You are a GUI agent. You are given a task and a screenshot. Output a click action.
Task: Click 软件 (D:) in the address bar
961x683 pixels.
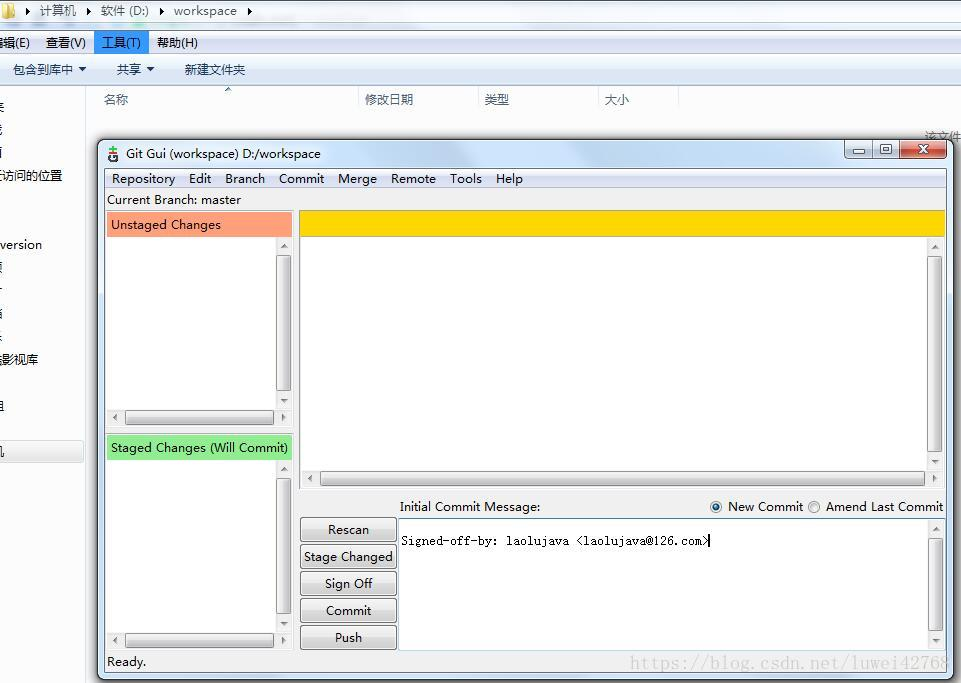point(125,11)
